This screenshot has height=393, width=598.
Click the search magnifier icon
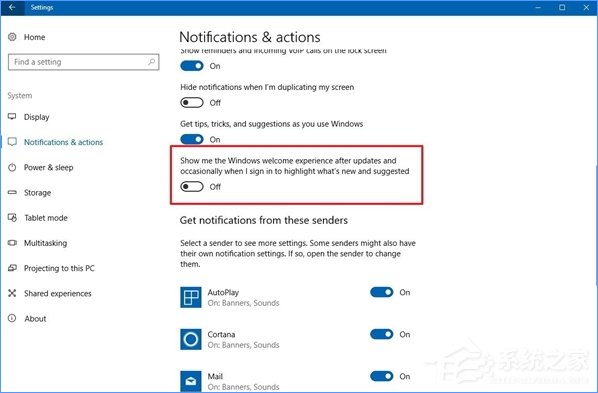[x=151, y=61]
